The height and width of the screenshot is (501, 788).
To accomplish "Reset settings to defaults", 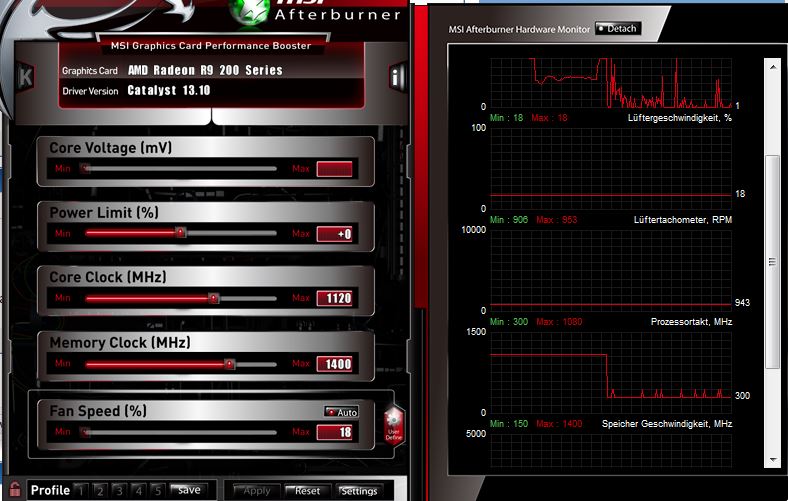I will pyautogui.click(x=307, y=491).
